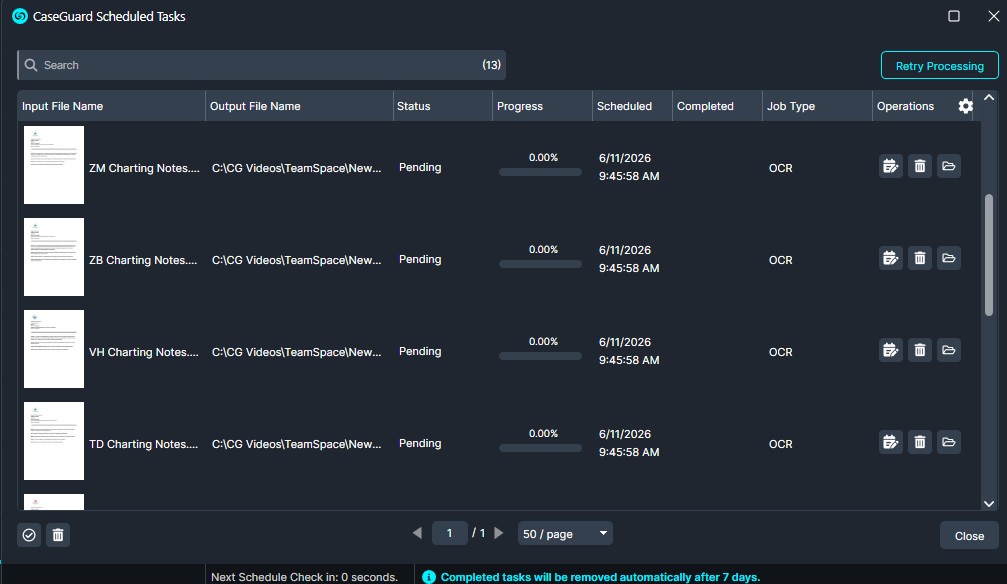Click the VH Charting Notes document thumbnail
The width and height of the screenshot is (1007, 584).
click(x=54, y=349)
